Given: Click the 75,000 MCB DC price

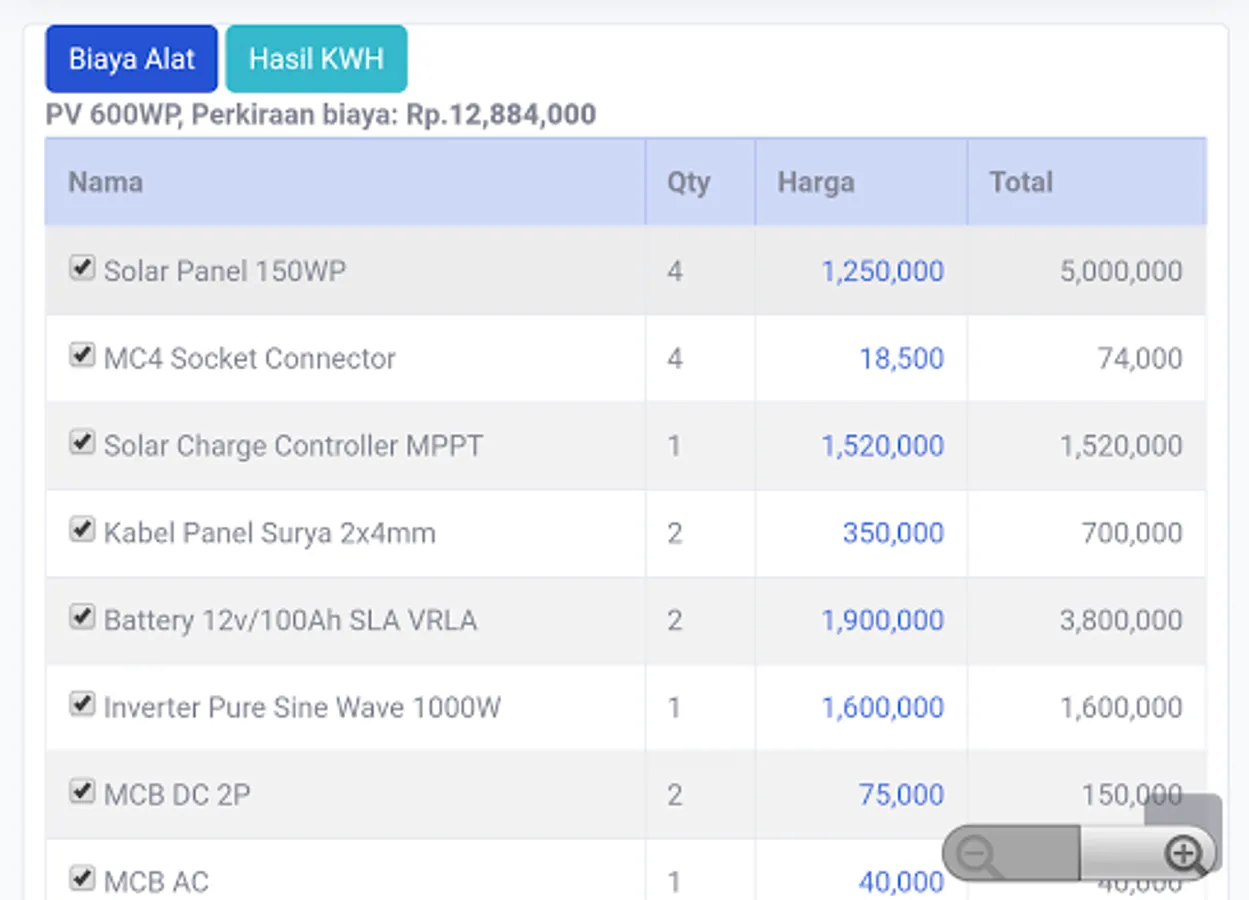Looking at the screenshot, I should point(900,795).
